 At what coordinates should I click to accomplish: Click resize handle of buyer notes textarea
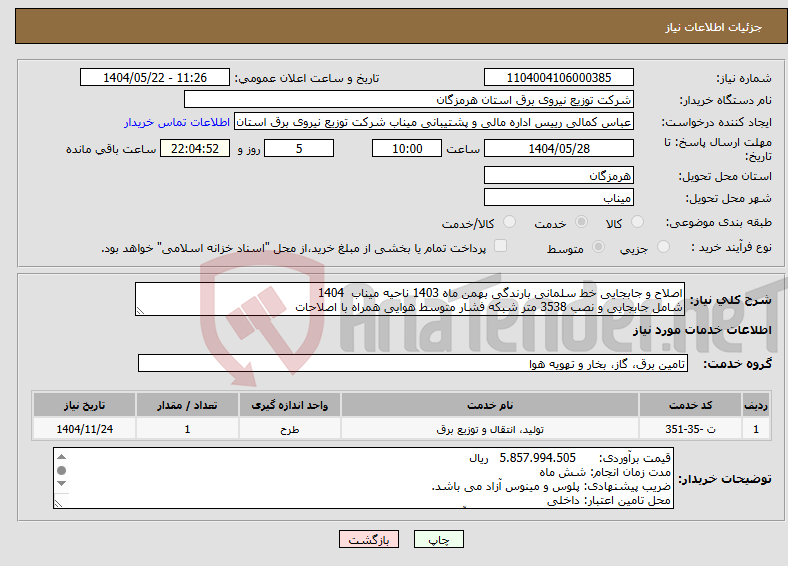coord(58,503)
